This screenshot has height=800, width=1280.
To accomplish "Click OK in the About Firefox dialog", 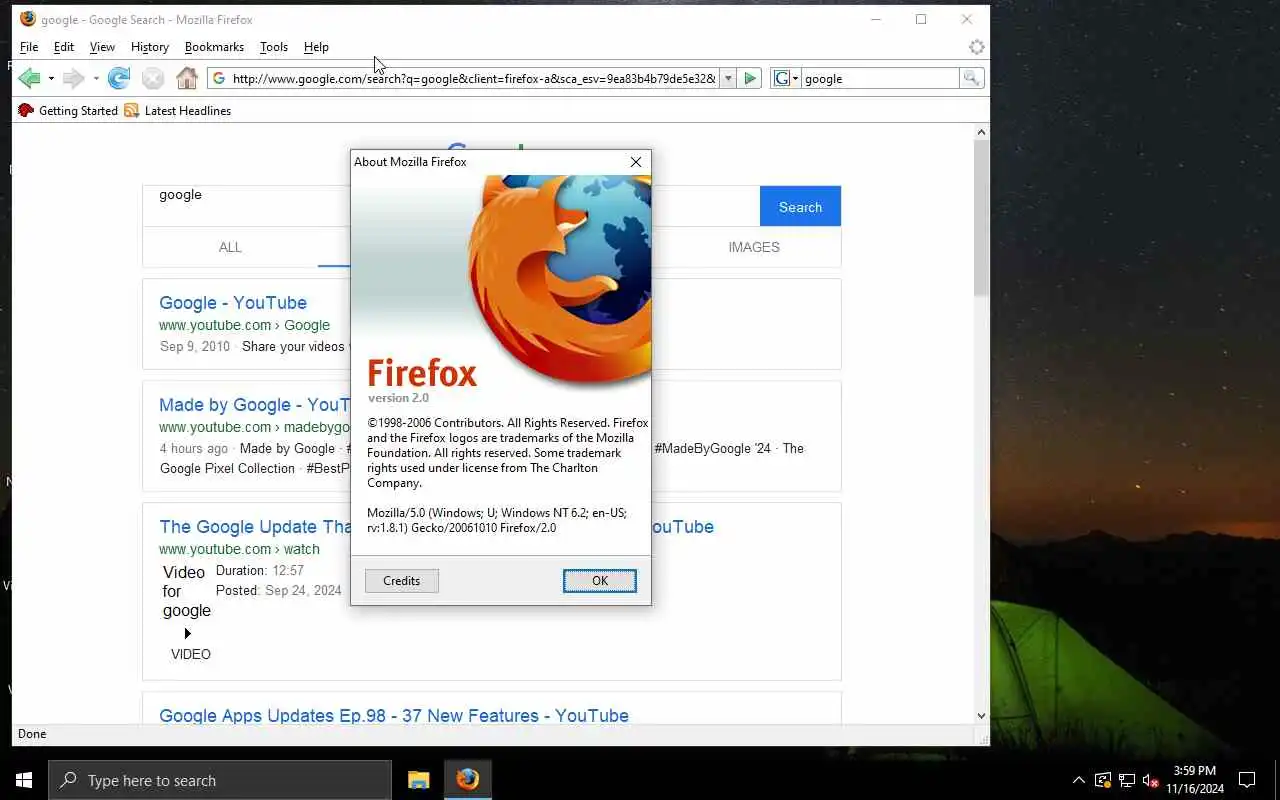I will coord(600,581).
